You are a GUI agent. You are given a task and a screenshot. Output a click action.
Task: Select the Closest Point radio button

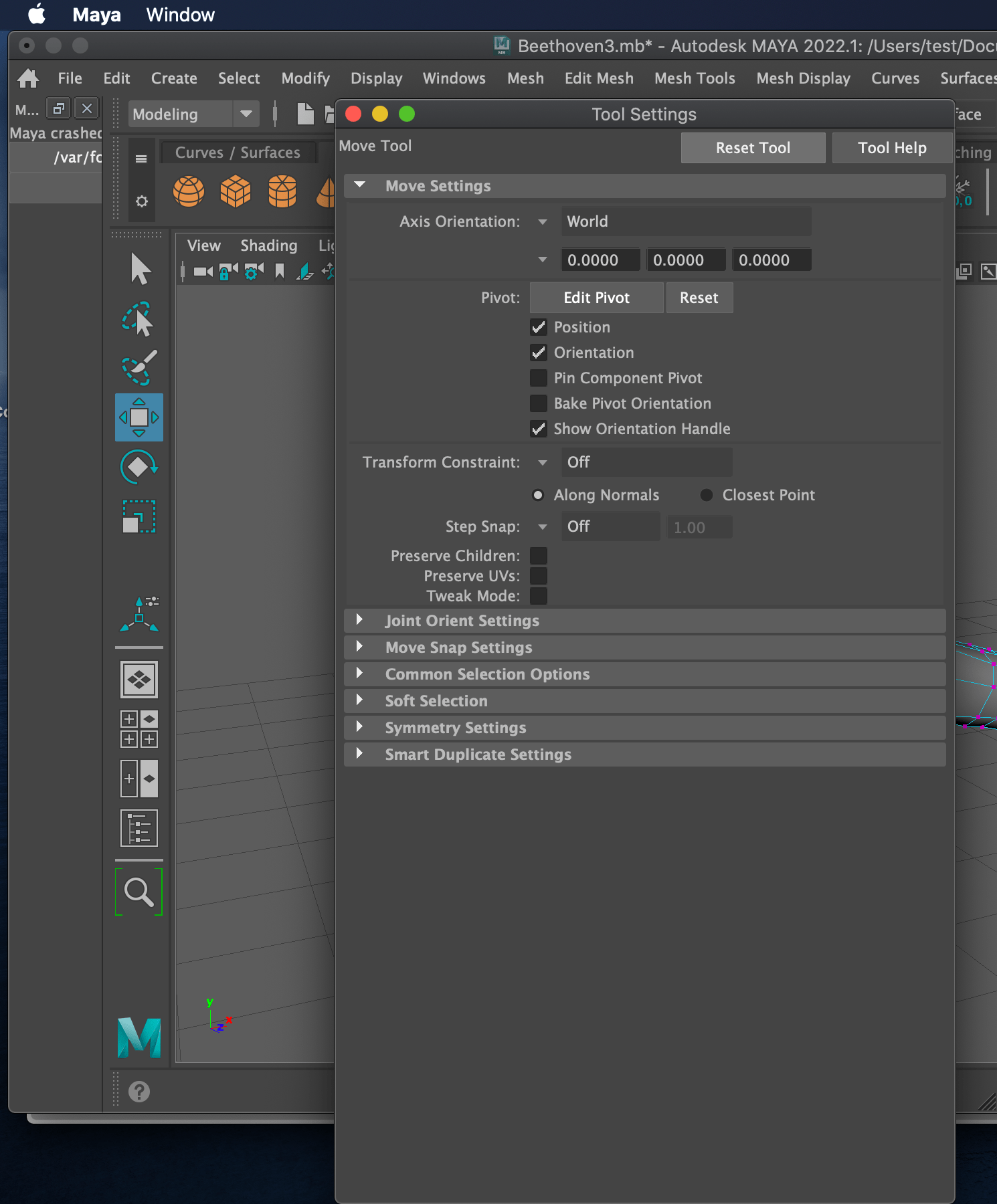(707, 495)
